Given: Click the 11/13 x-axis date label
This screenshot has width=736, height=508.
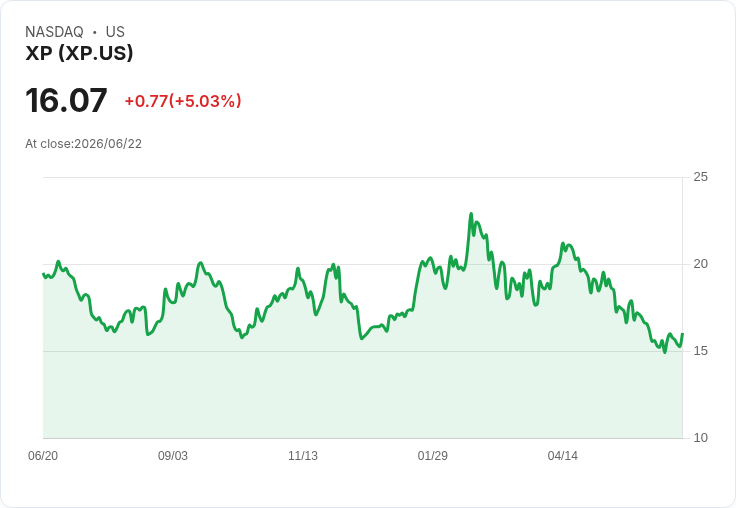Looking at the screenshot, I should coord(303,455).
